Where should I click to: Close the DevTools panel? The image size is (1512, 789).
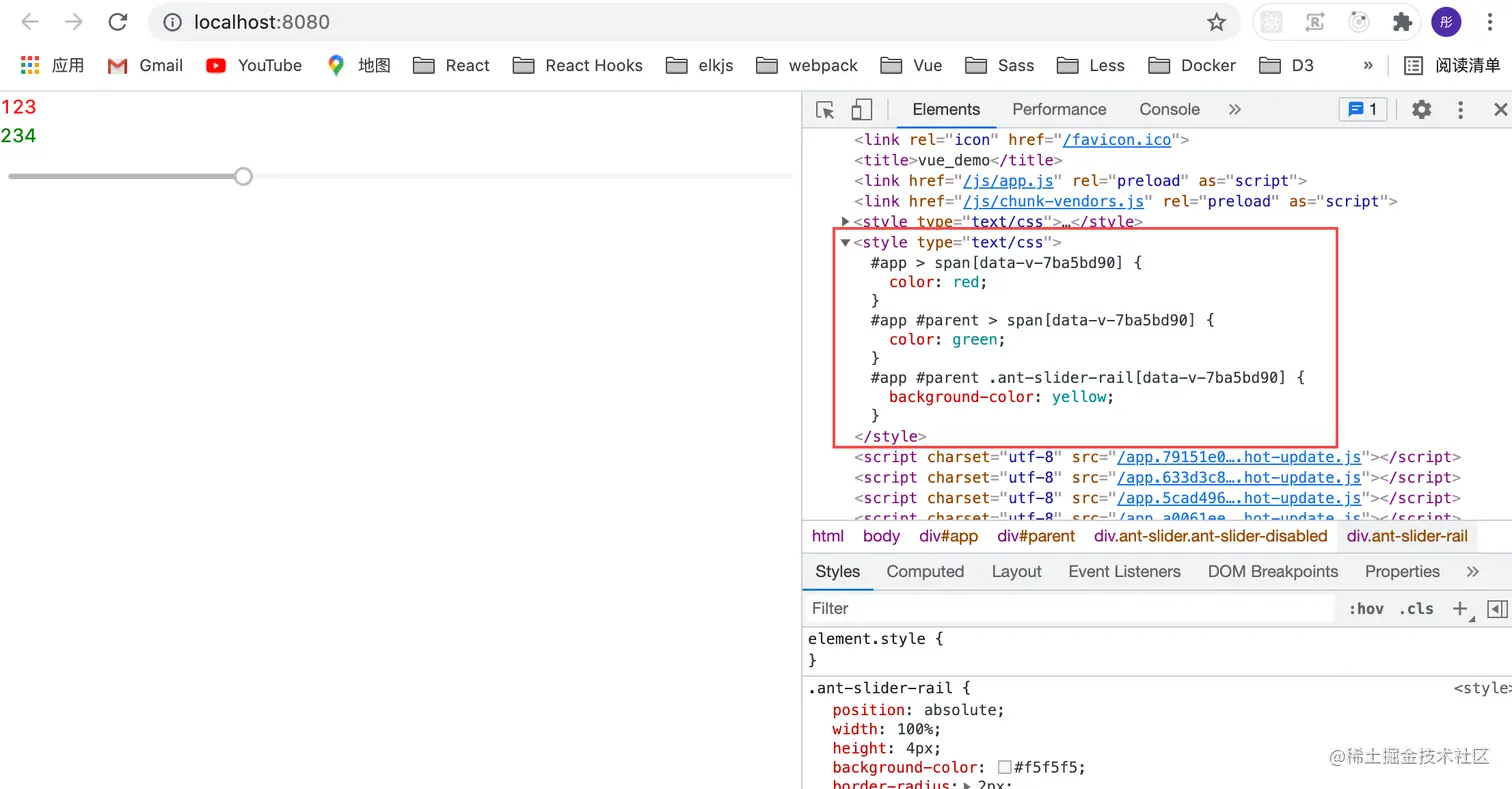pyautogui.click(x=1500, y=110)
